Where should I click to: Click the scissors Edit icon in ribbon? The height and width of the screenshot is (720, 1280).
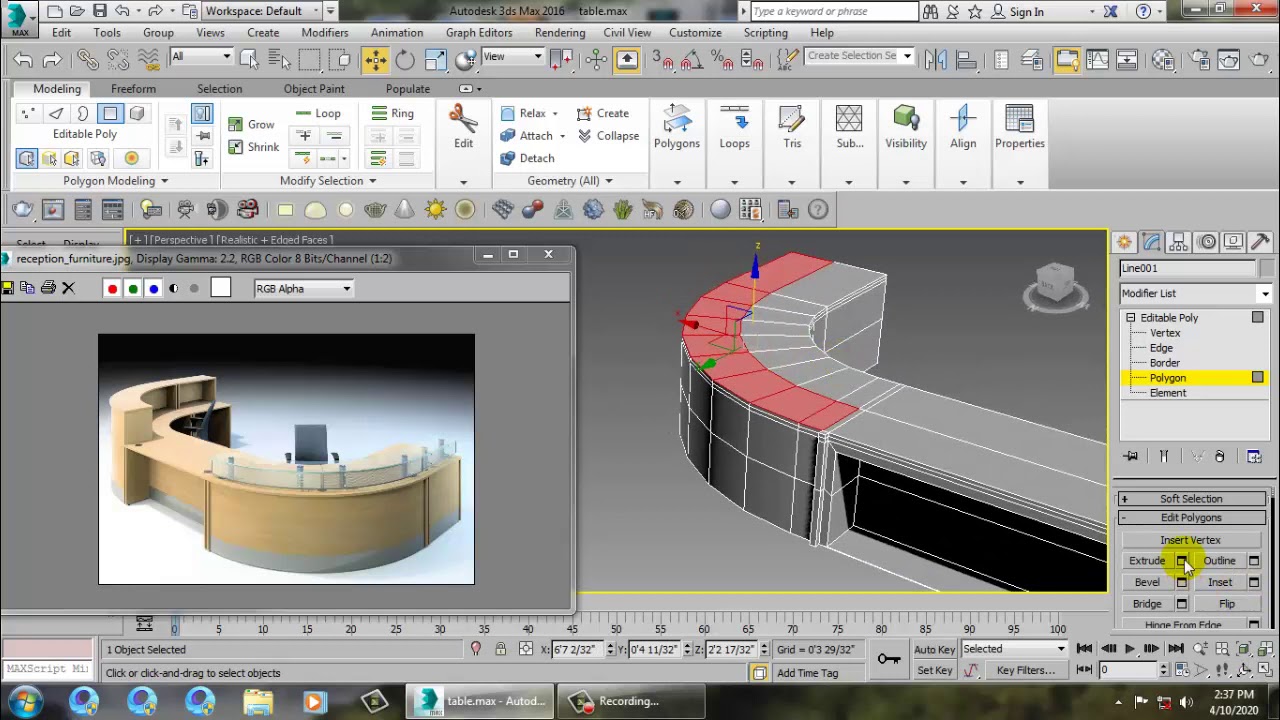click(x=463, y=128)
